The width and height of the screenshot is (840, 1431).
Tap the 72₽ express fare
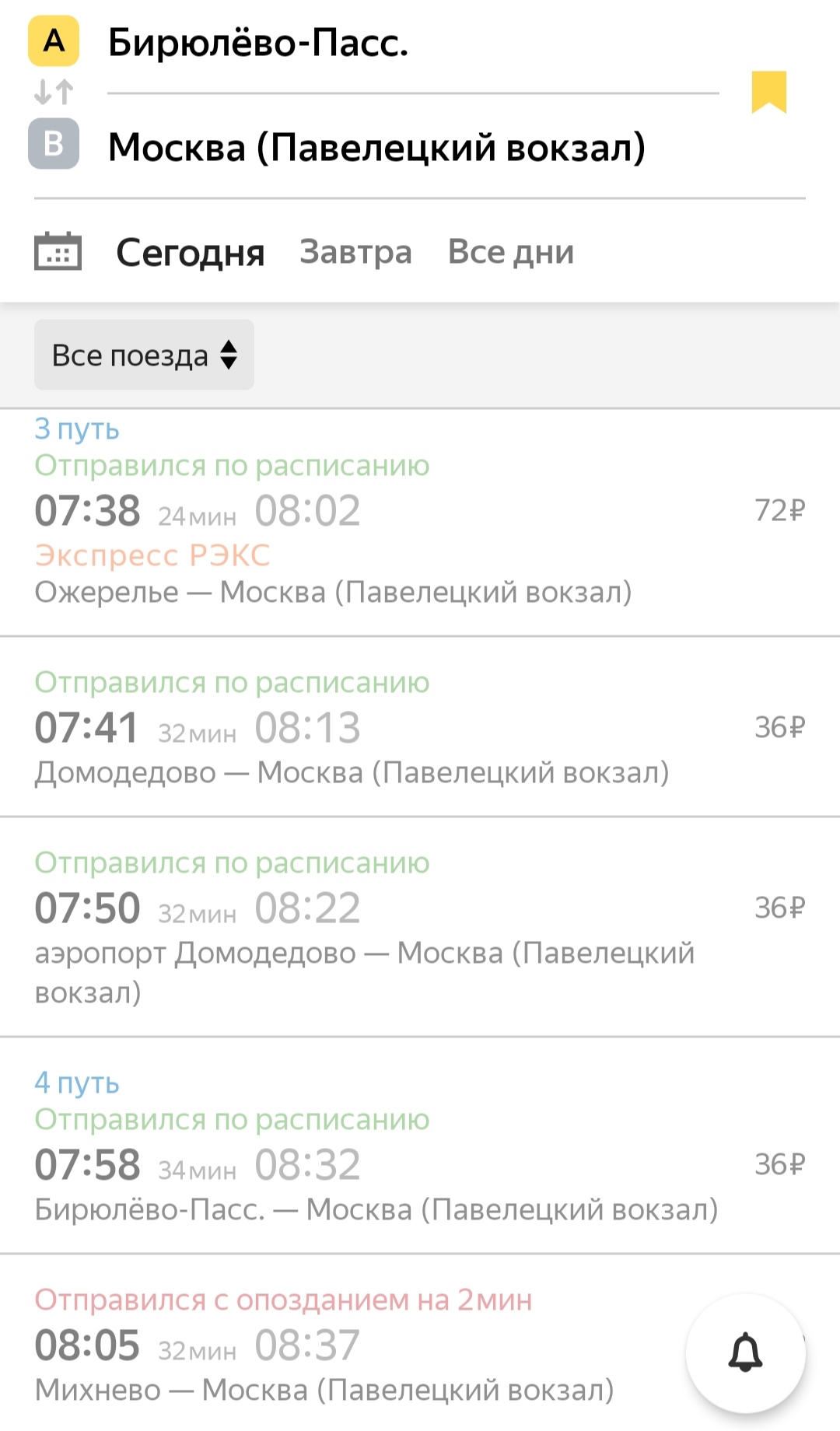click(x=779, y=510)
